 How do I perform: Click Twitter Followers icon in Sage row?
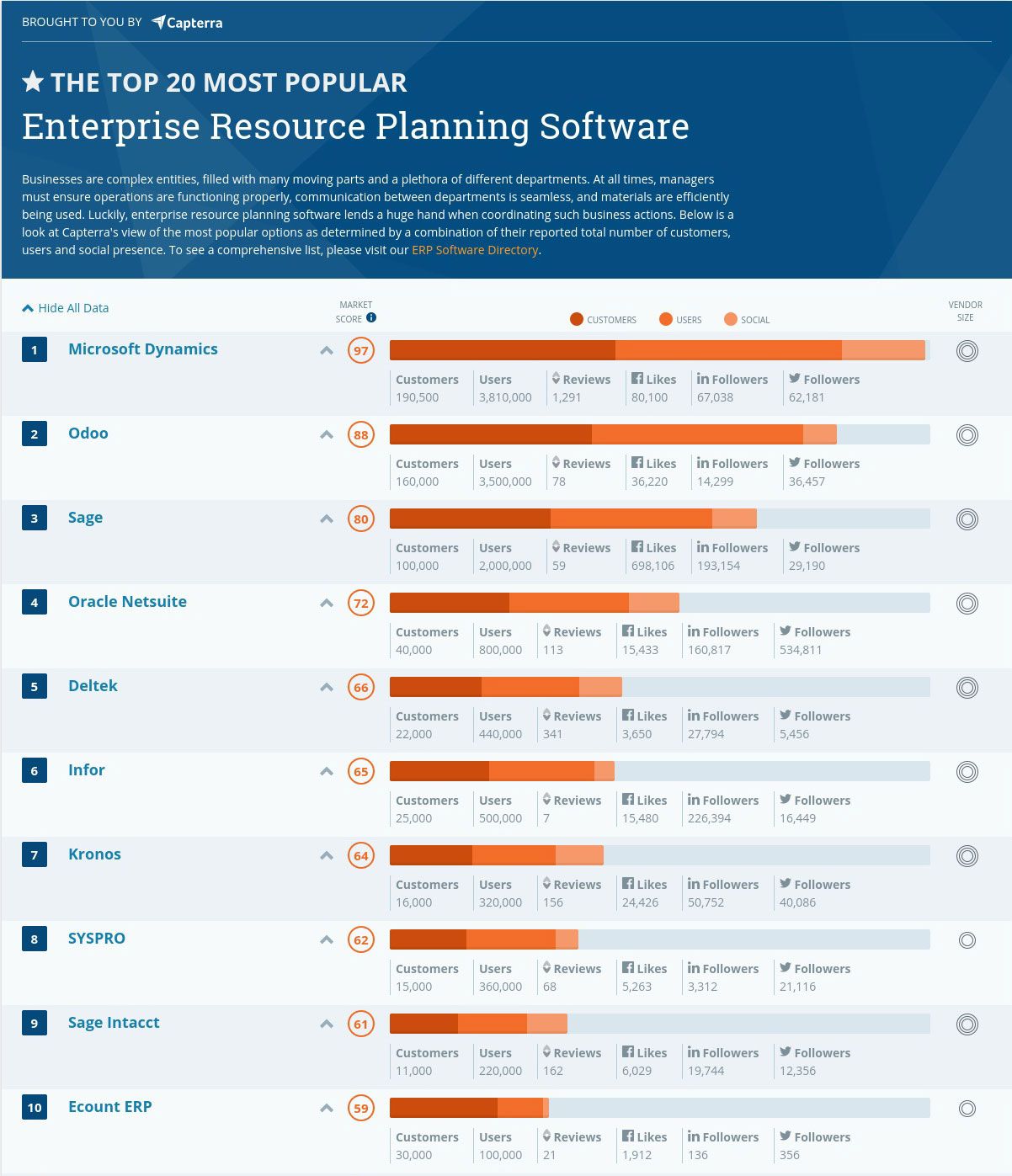tap(795, 547)
